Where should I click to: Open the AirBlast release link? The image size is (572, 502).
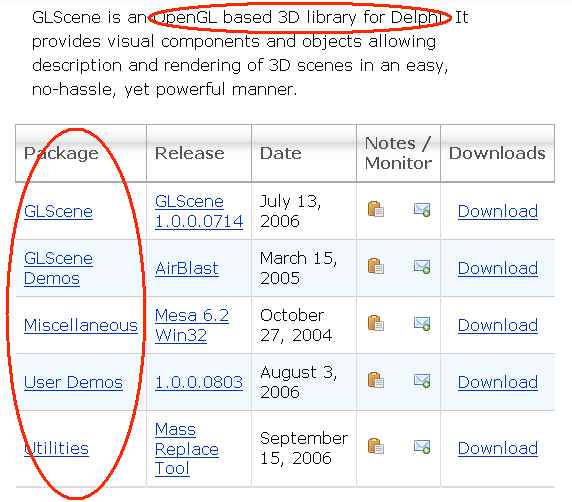tap(187, 269)
